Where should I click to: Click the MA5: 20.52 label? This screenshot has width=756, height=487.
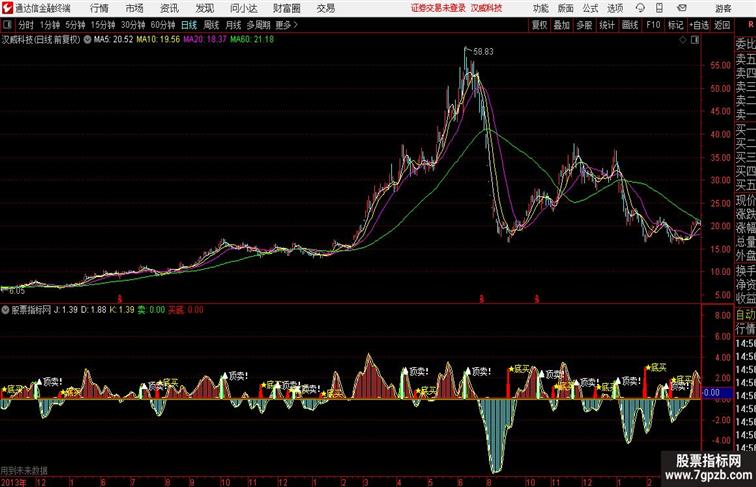113,40
